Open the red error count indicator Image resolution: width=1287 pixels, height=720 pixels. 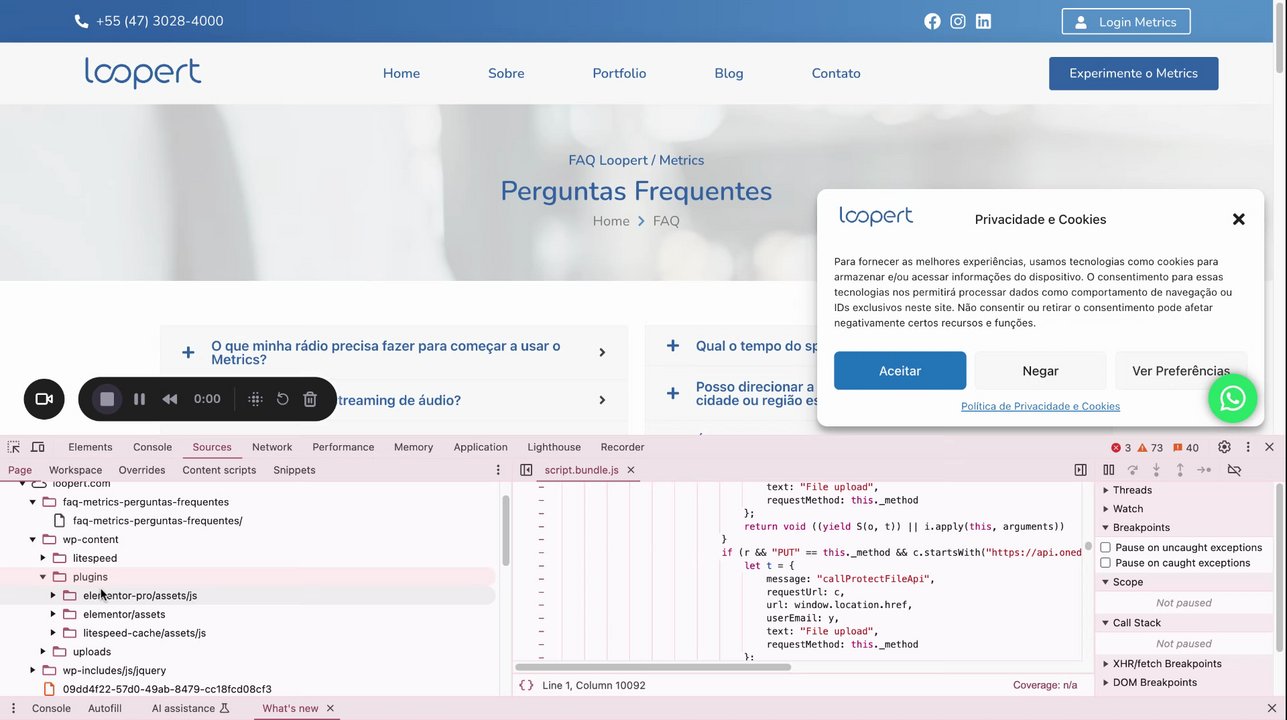point(1121,447)
